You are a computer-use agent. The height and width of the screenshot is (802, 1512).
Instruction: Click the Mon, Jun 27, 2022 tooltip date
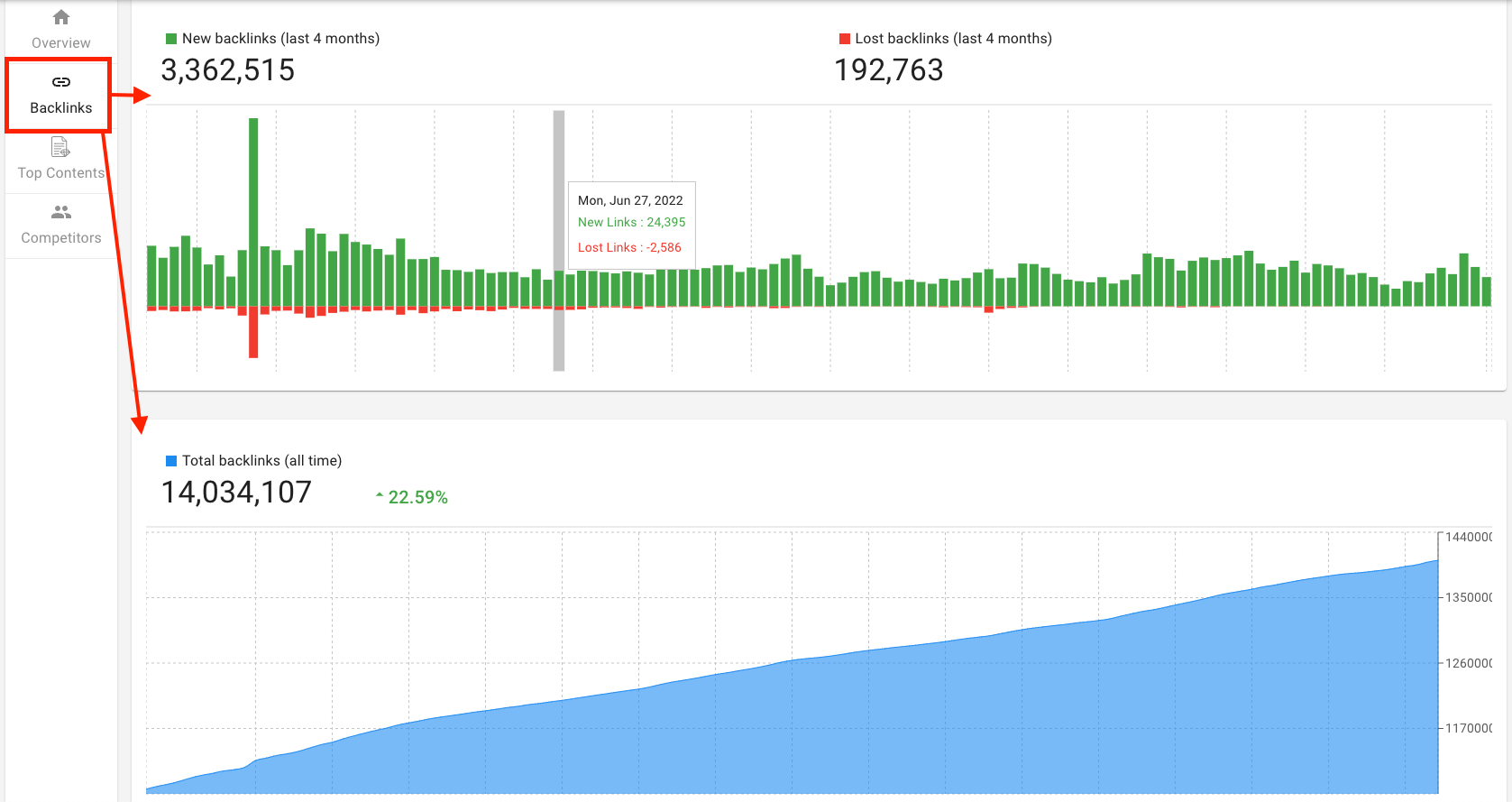pos(630,200)
